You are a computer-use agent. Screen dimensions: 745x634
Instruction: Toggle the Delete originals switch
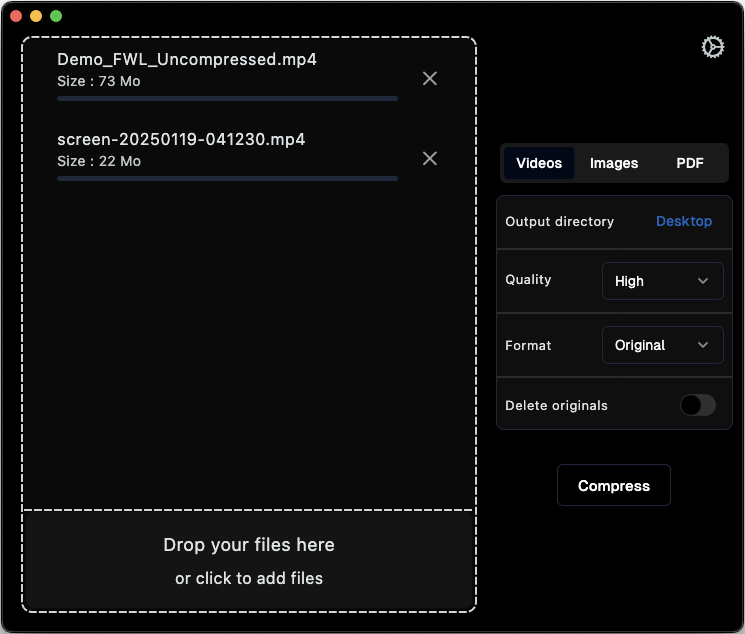pyautogui.click(x=697, y=405)
